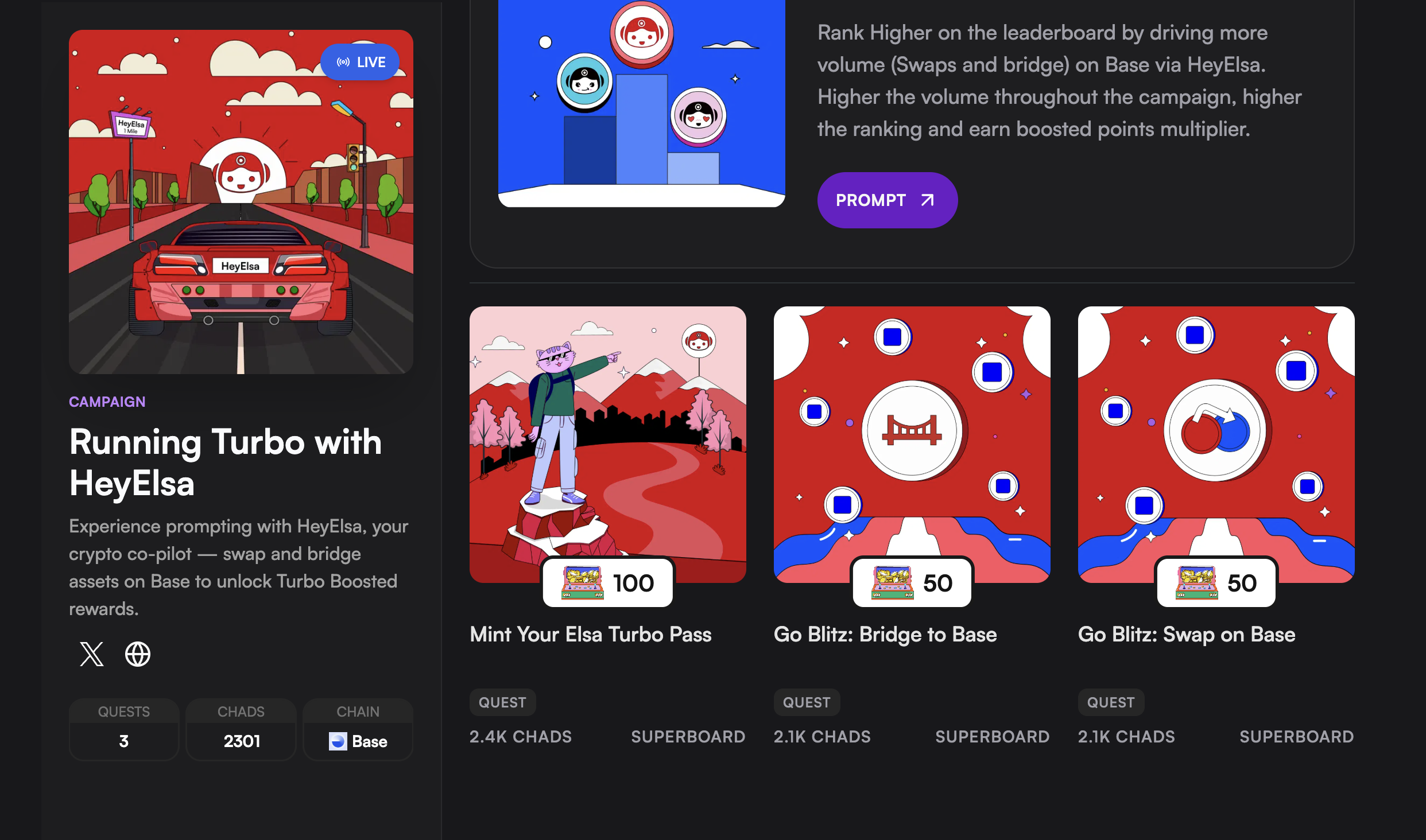Open the X (Twitter) social icon
1426x840 pixels.
[x=91, y=654]
